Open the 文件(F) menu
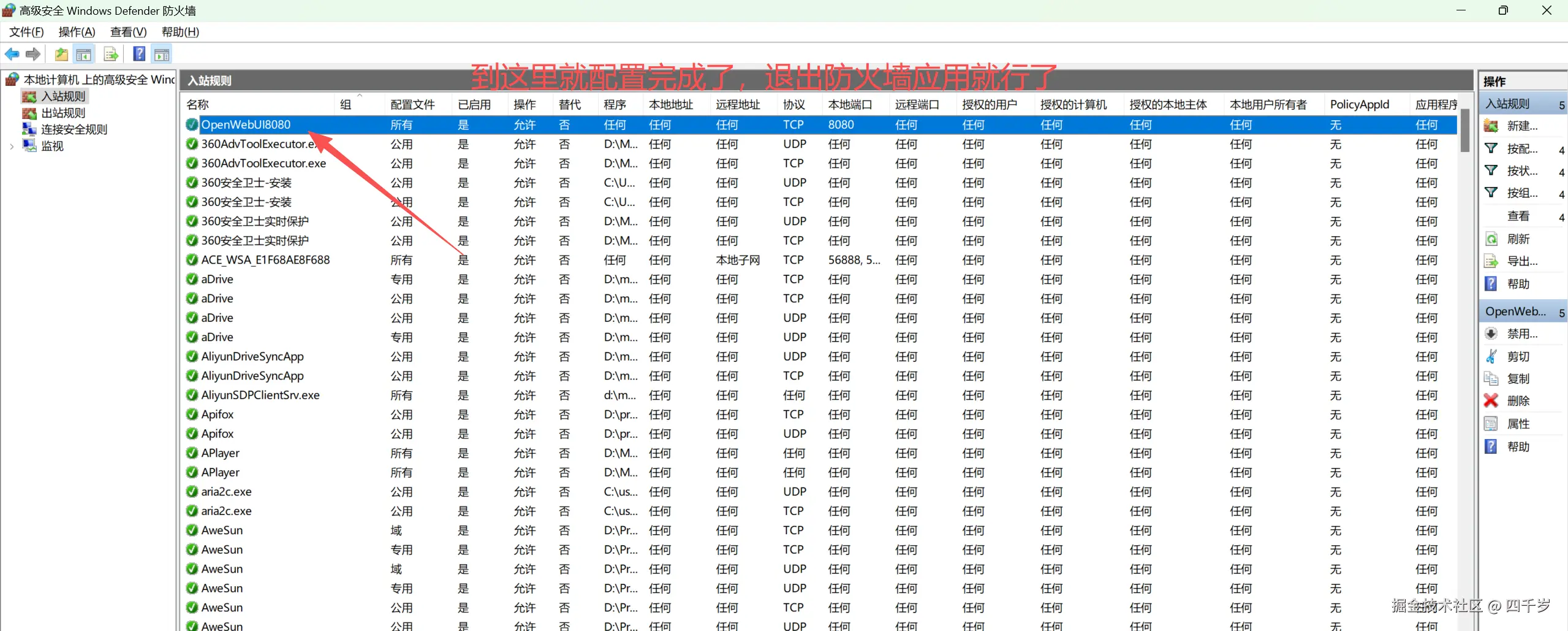Viewport: 1568px width, 631px height. tap(26, 32)
